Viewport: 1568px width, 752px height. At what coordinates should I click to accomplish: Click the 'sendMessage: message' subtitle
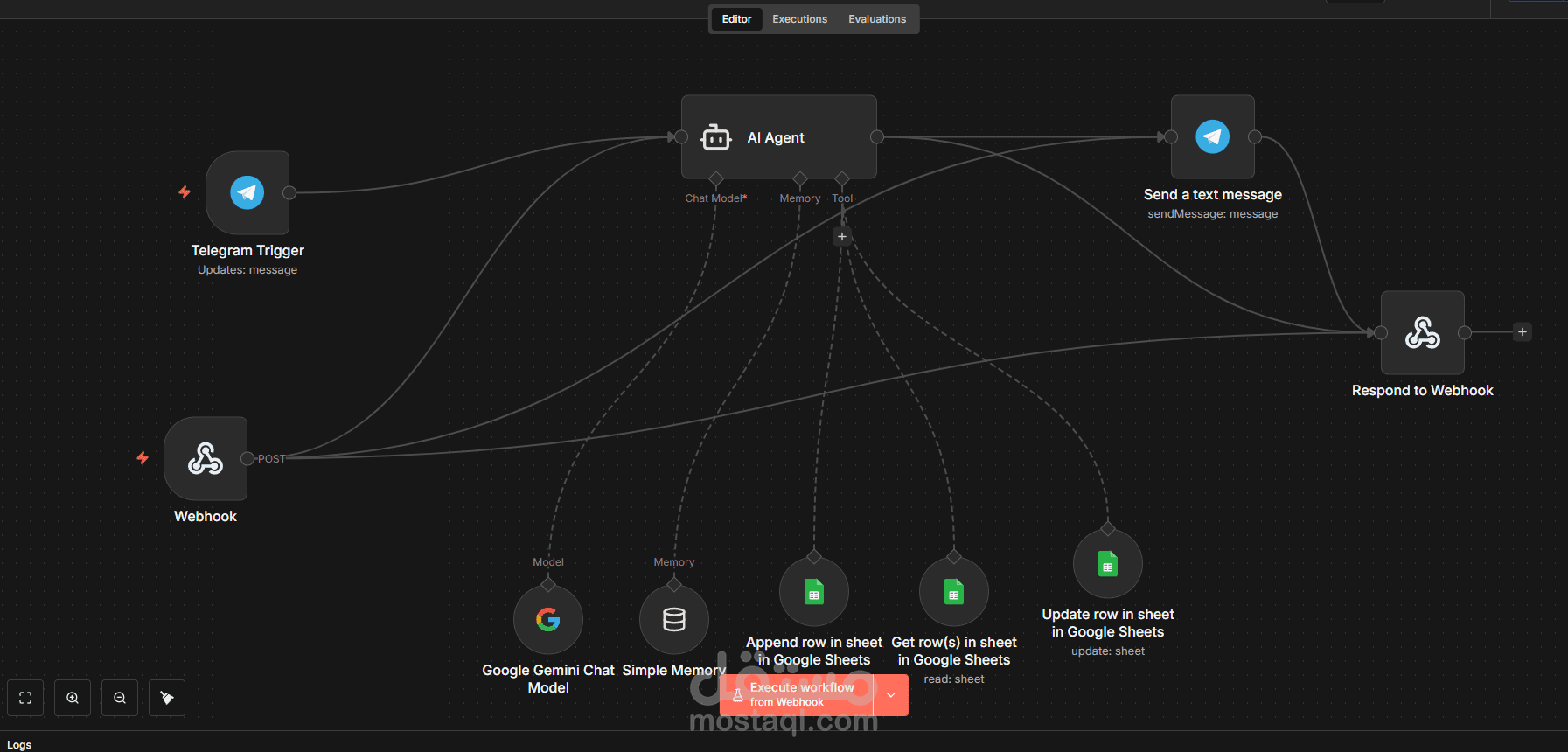coord(1213,214)
